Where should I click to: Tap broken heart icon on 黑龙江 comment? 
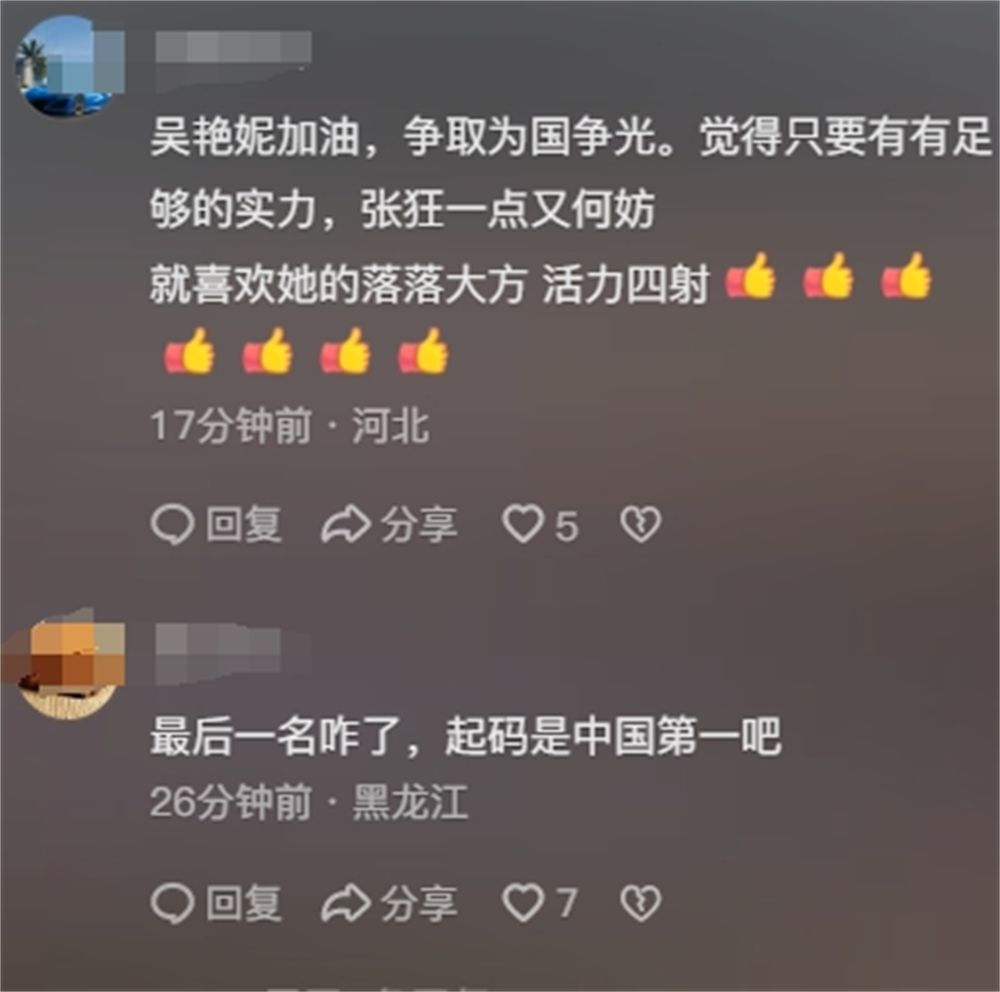pos(641,903)
